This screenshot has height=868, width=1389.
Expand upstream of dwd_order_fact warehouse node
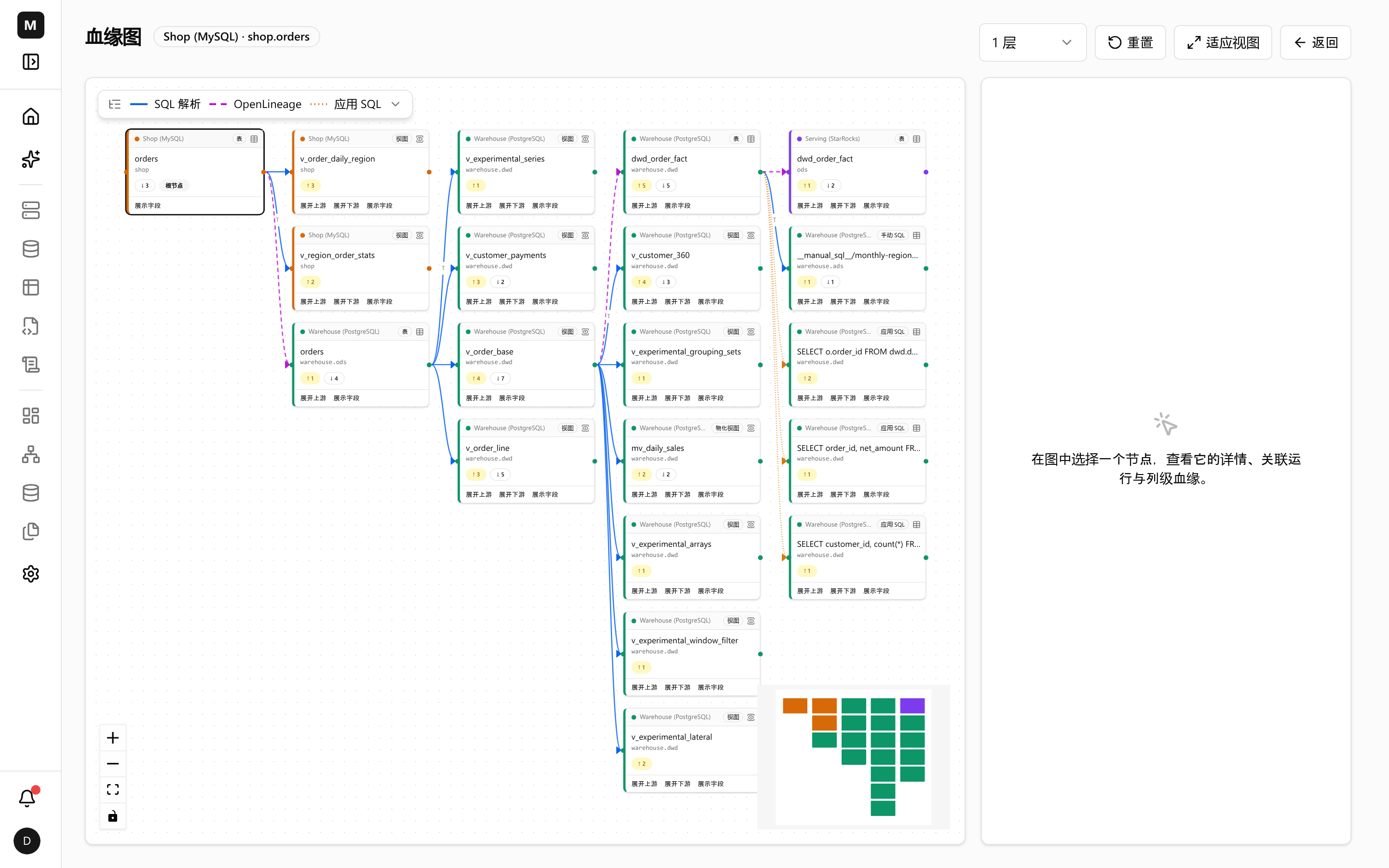coord(644,205)
